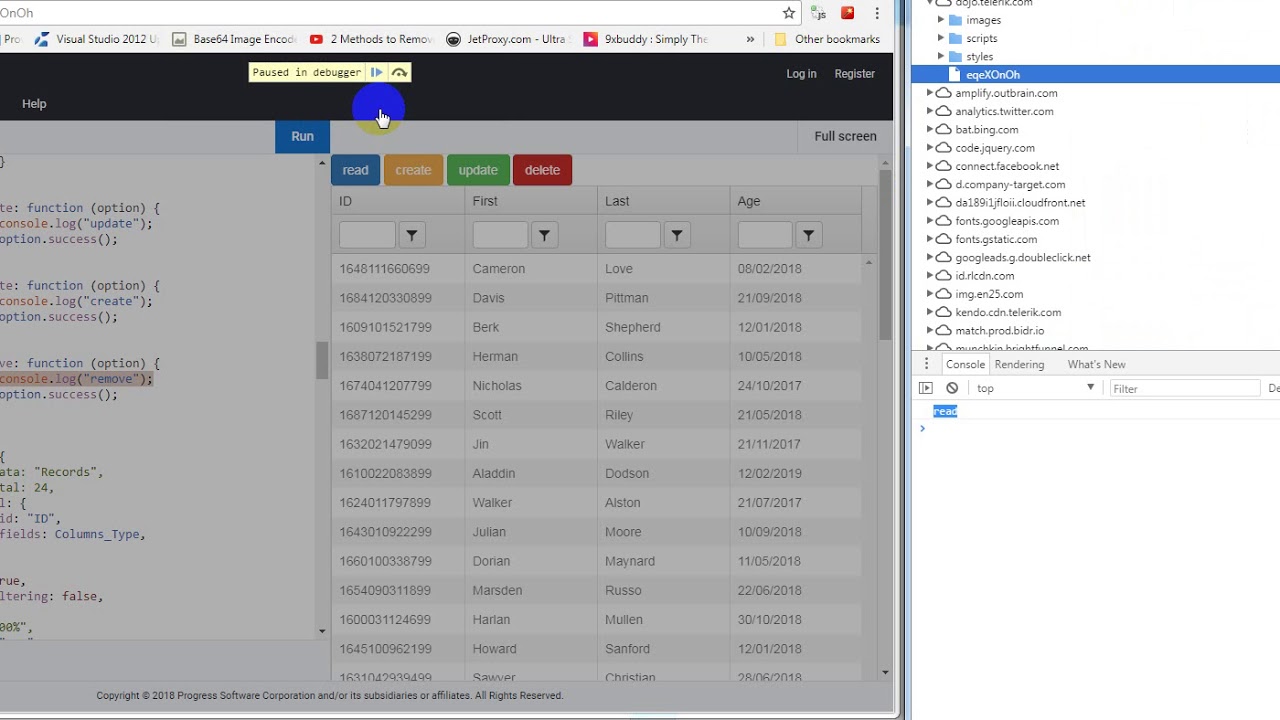
Task: Click the green update button
Action: click(x=478, y=170)
